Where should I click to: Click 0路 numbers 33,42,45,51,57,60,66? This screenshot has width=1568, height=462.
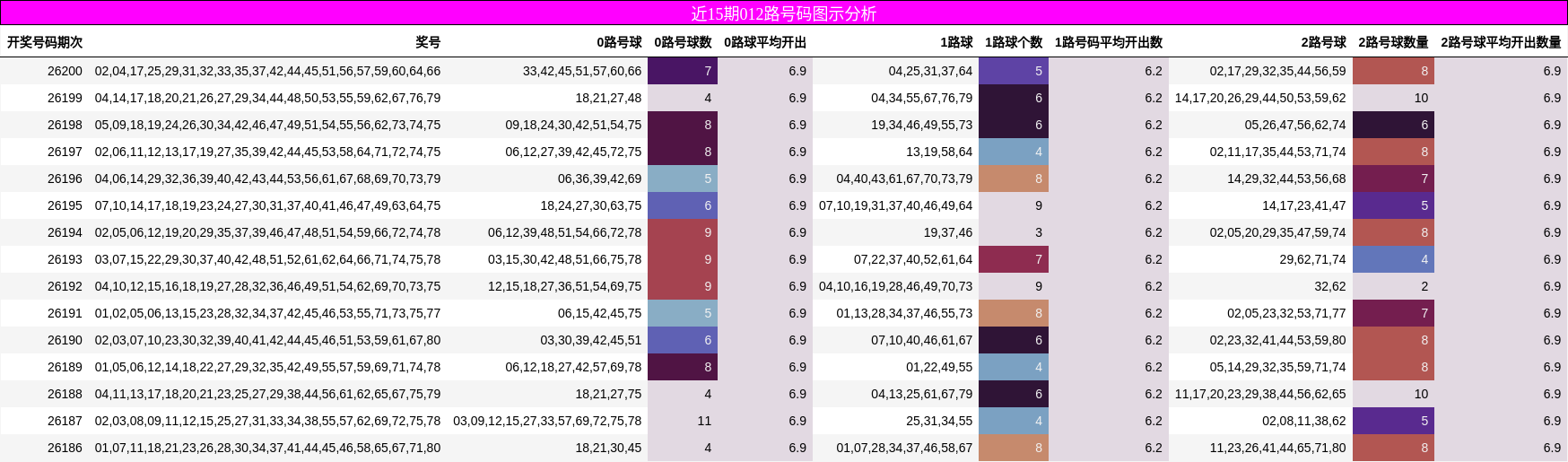click(x=582, y=71)
